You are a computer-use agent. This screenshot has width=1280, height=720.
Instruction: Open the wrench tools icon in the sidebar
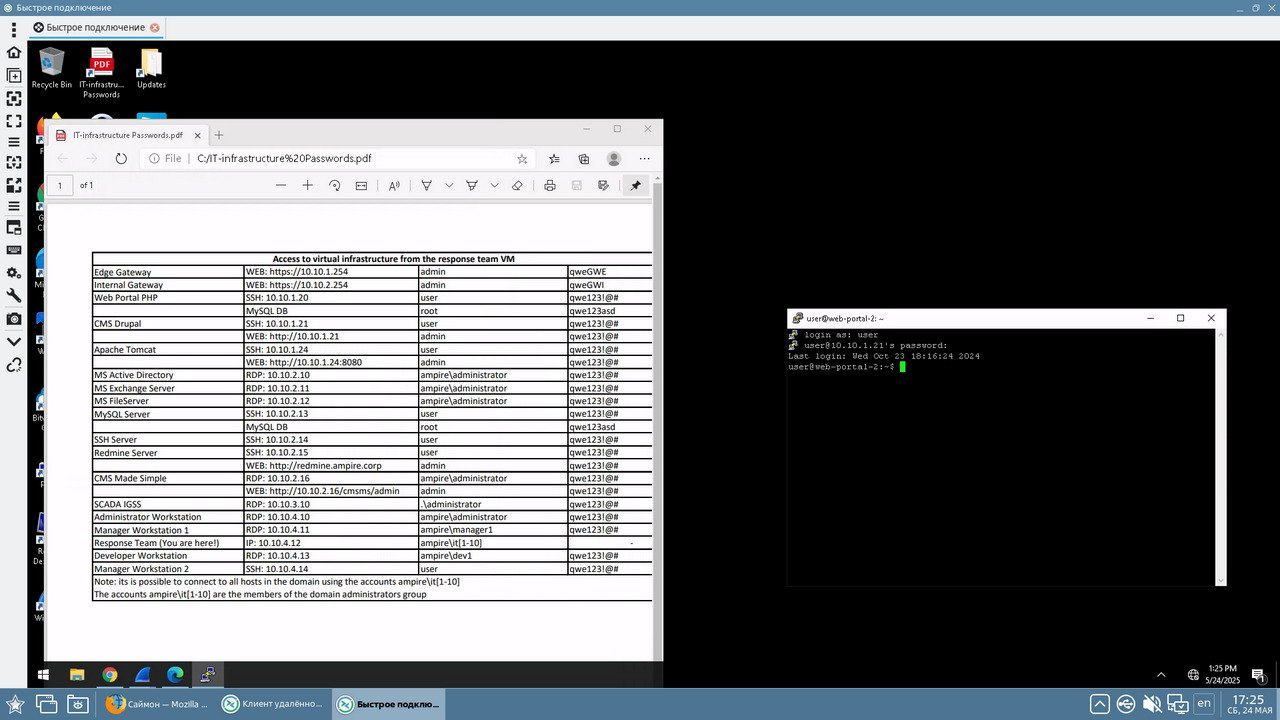tap(14, 295)
